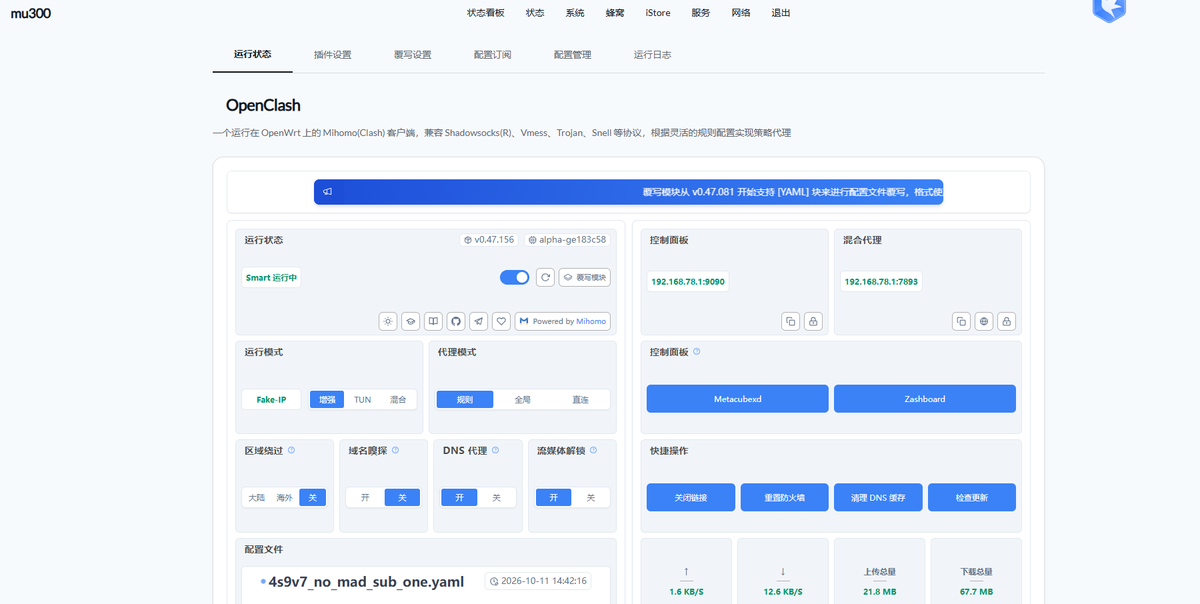
Task: Click the Smart 运行中 status label
Action: [x=272, y=277]
